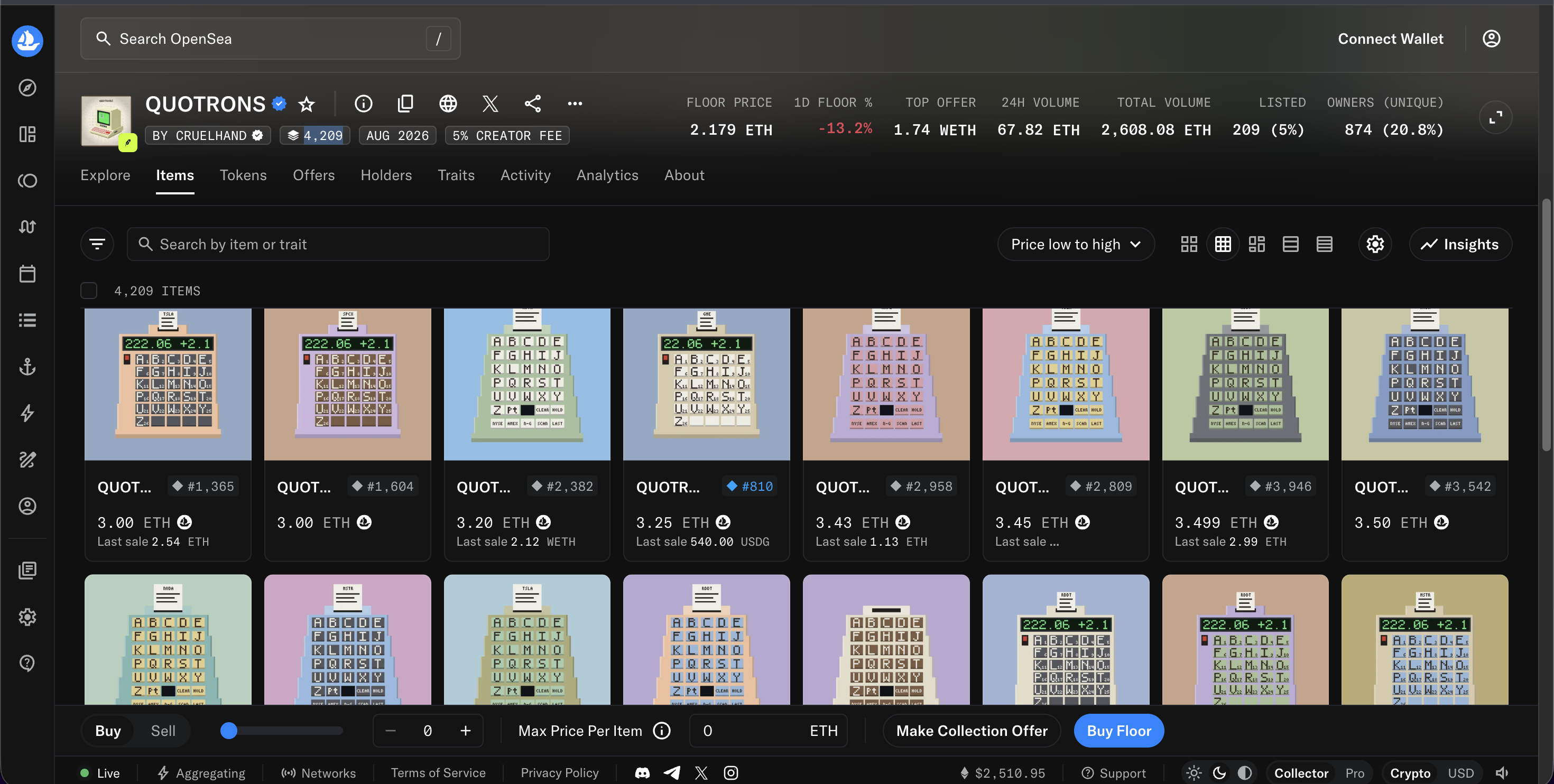The image size is (1554, 784).
Task: Switch to the Holders tab
Action: pyautogui.click(x=386, y=175)
